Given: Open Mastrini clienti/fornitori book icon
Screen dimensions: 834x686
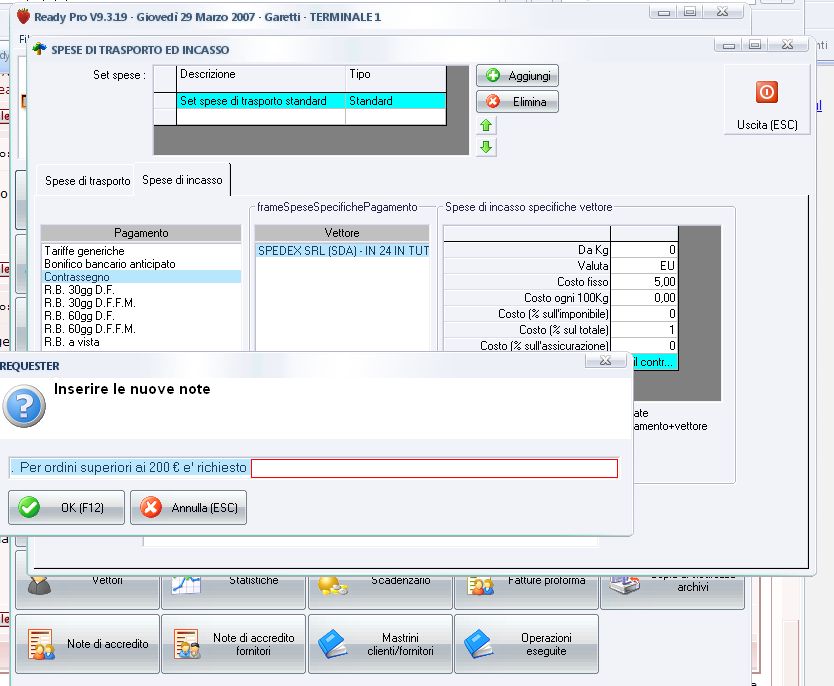Looking at the screenshot, I should (333, 644).
